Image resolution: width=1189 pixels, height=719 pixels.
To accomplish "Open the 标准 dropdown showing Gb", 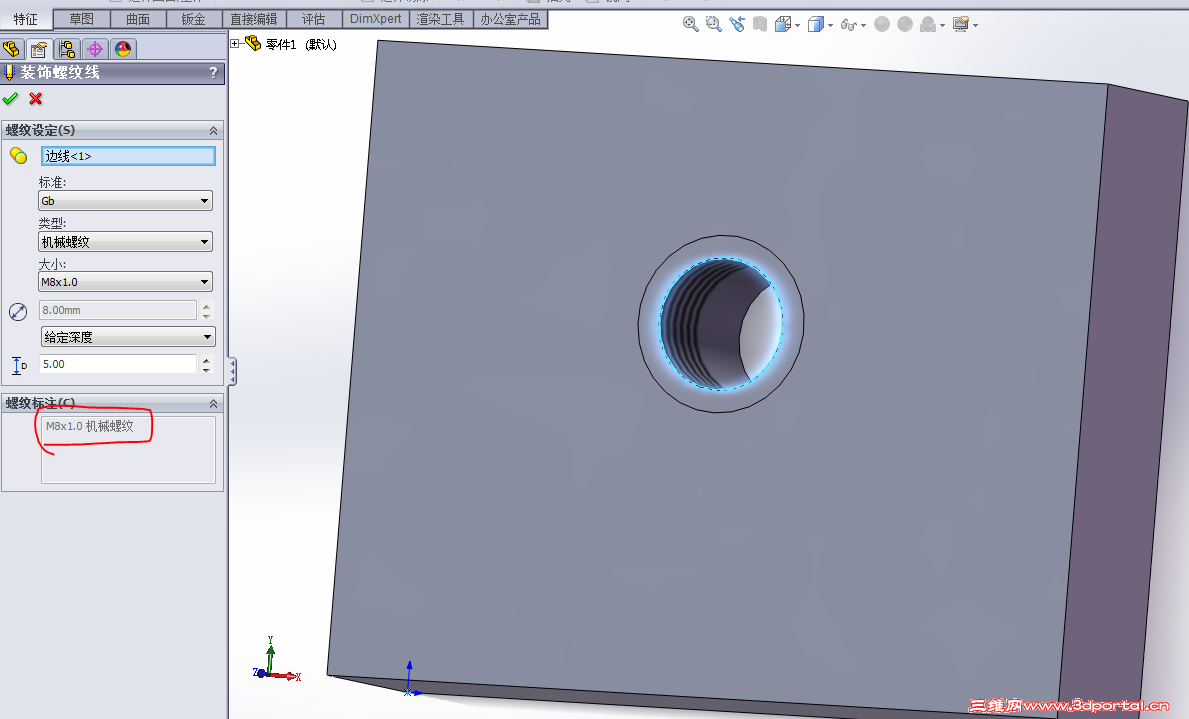I will coord(125,201).
